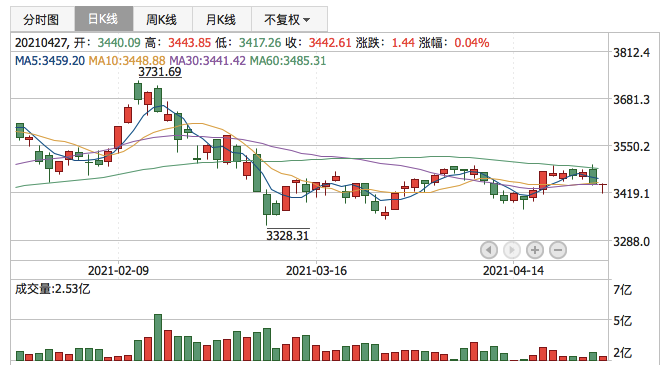
Task: Click the 3419.1 price axis value
Action: (x=631, y=194)
